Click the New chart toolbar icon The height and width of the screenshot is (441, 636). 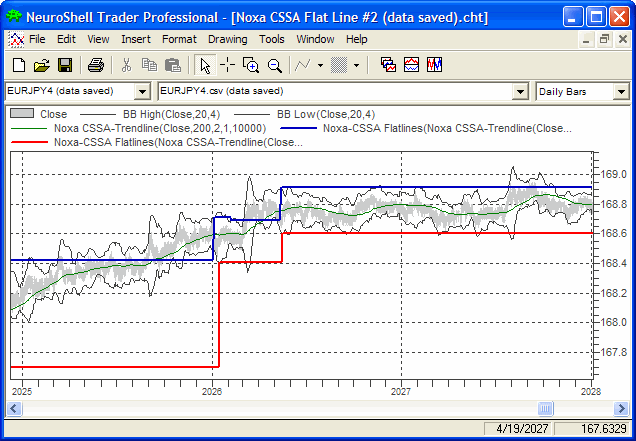(19, 65)
